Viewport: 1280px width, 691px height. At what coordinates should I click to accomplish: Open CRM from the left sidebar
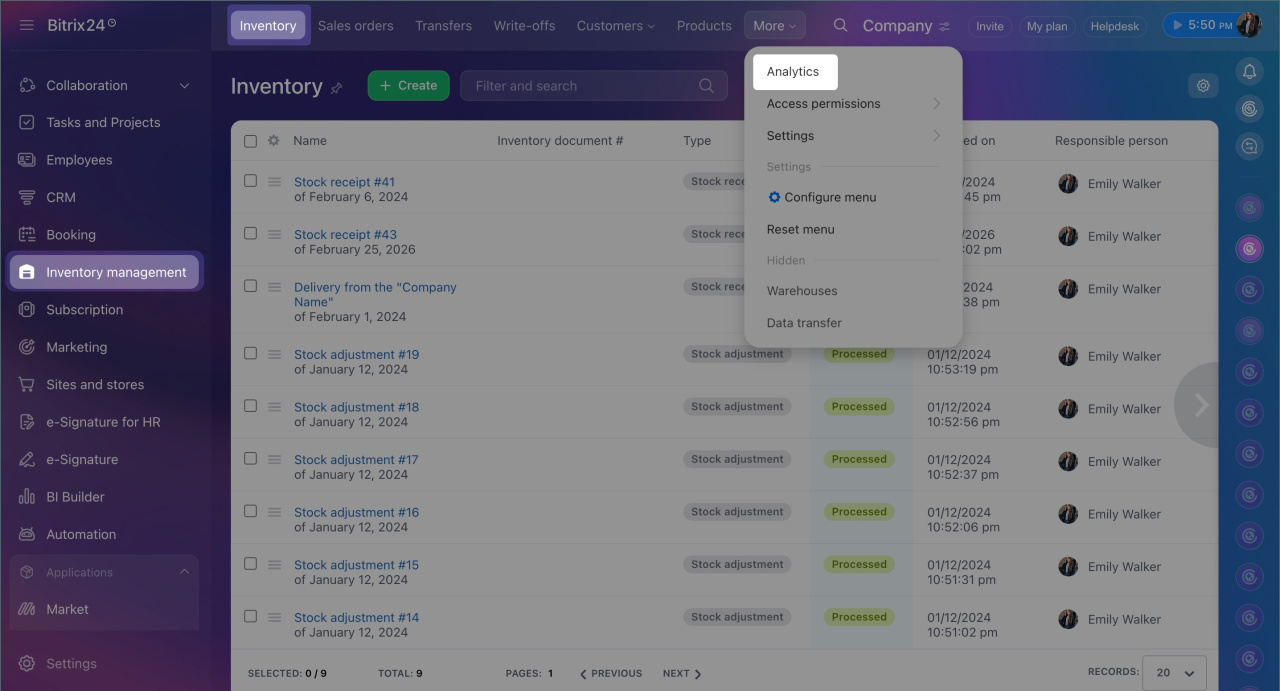click(x=60, y=198)
